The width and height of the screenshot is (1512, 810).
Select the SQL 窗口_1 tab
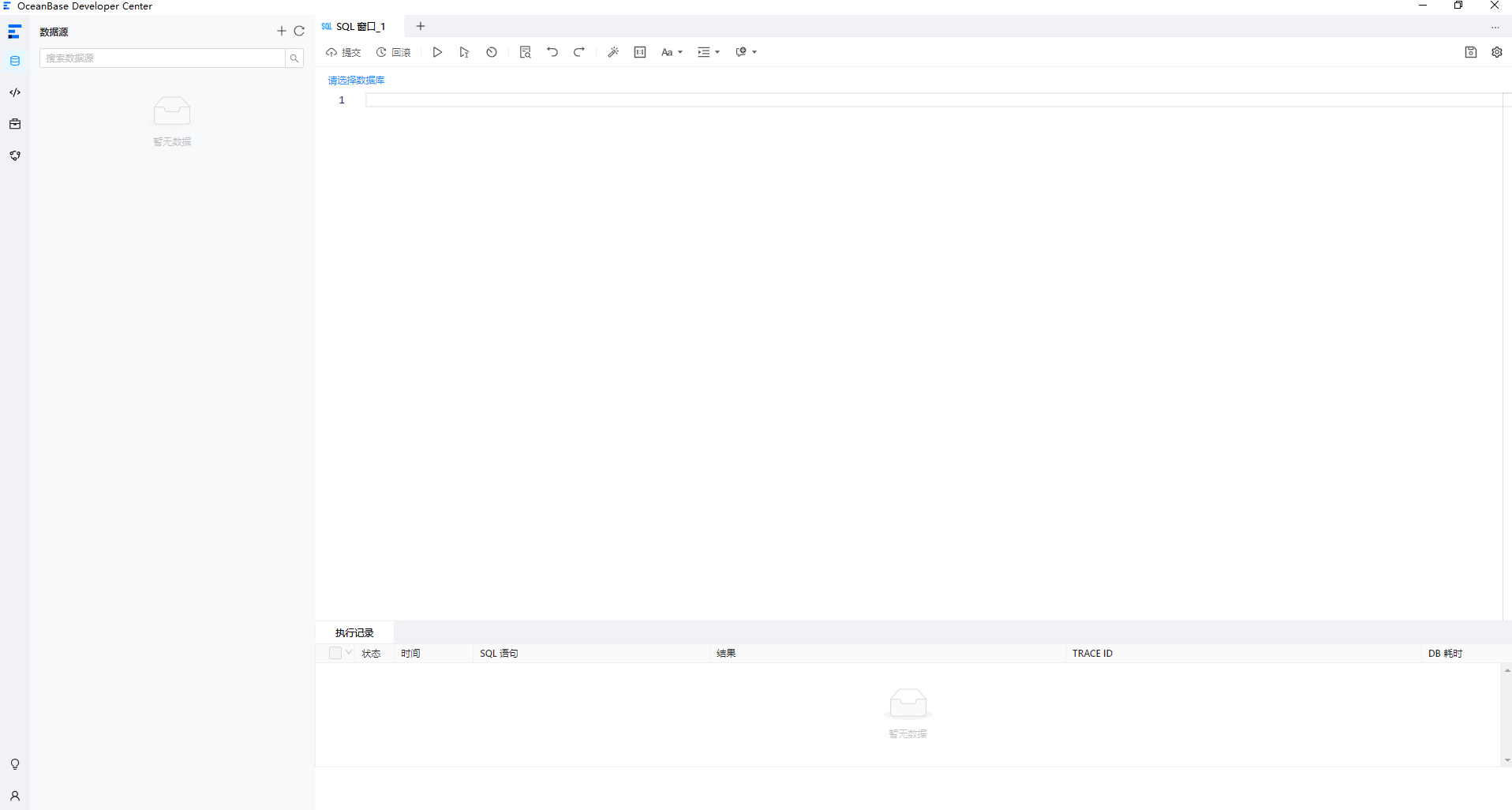(x=360, y=26)
